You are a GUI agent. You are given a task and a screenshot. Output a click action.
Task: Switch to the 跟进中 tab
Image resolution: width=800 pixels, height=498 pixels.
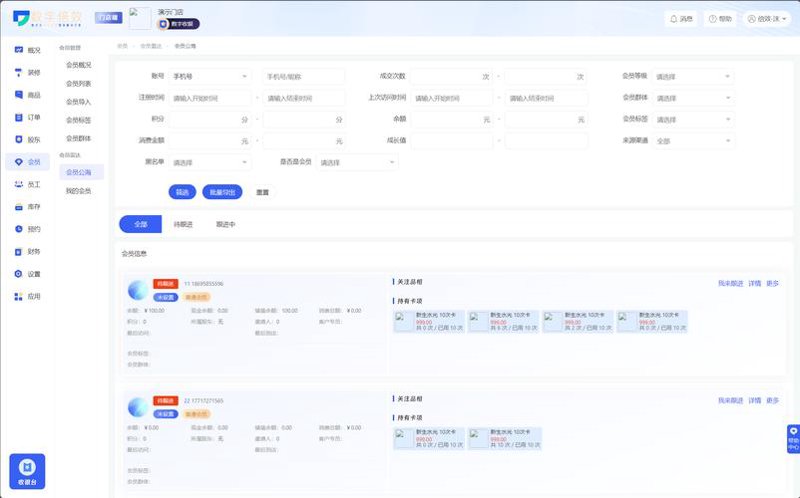[226, 225]
